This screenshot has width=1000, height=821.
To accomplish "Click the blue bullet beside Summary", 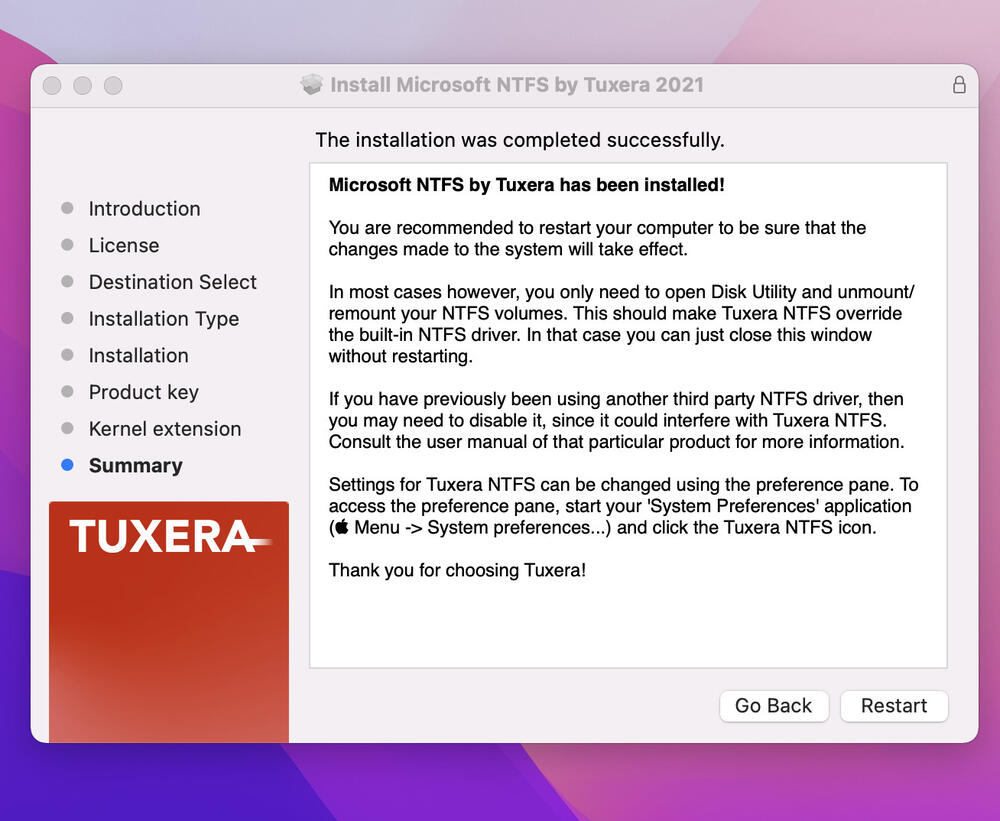I will point(67,465).
